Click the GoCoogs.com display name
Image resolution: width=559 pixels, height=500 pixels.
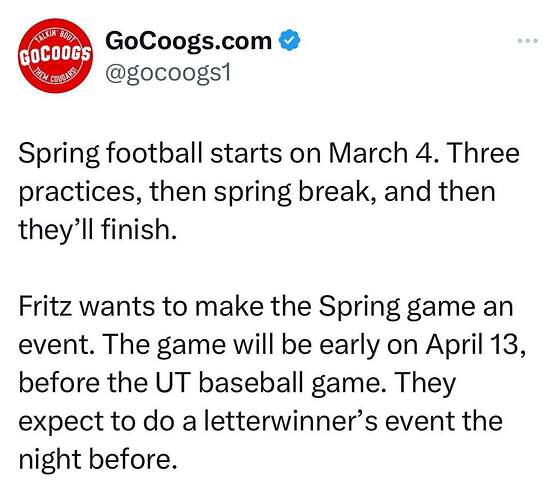pyautogui.click(x=188, y=41)
